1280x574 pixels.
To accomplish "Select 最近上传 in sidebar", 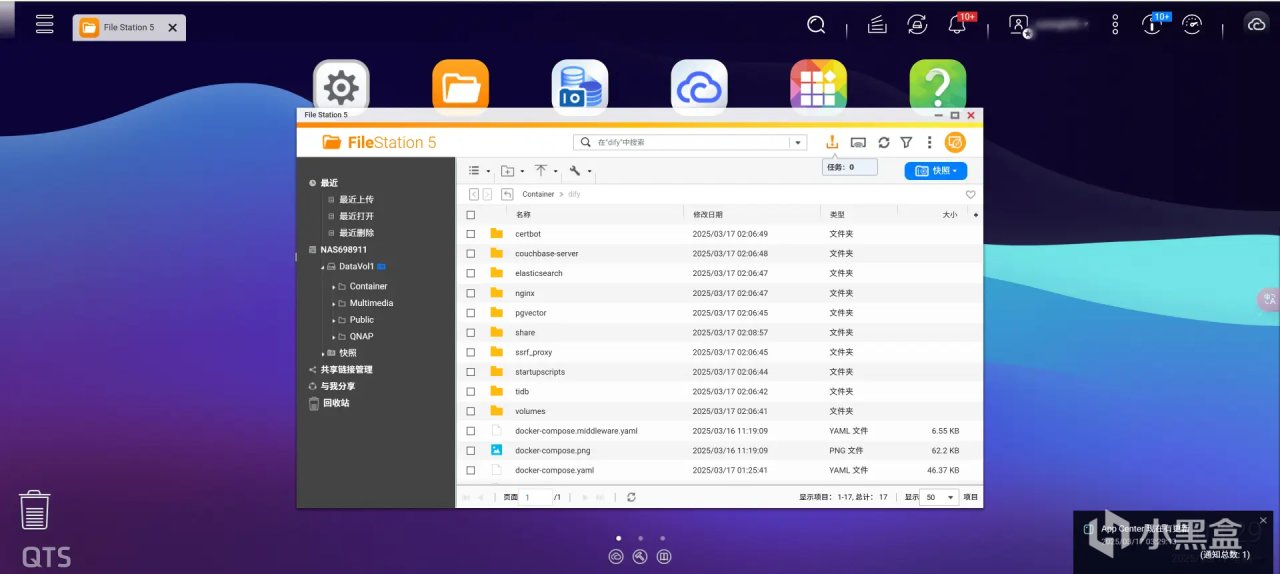I will 356,200.
